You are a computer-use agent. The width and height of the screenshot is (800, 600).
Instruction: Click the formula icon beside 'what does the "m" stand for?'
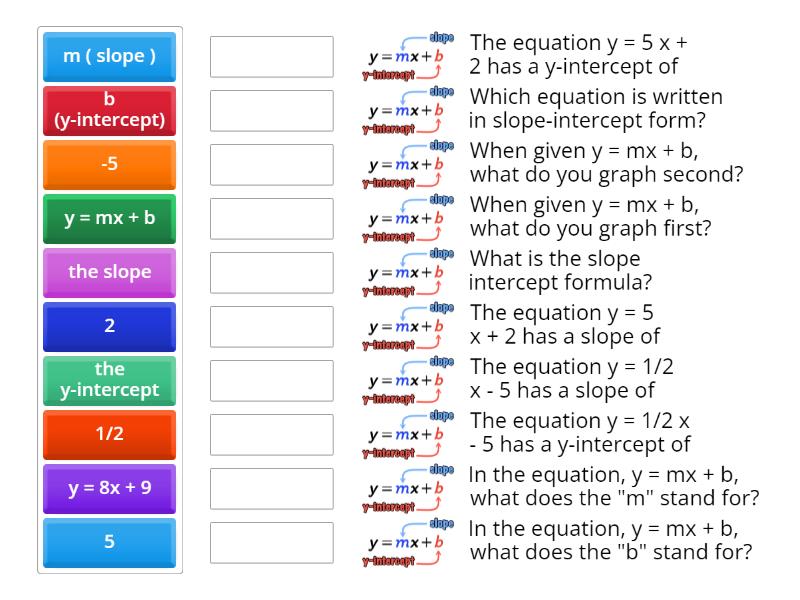(407, 489)
